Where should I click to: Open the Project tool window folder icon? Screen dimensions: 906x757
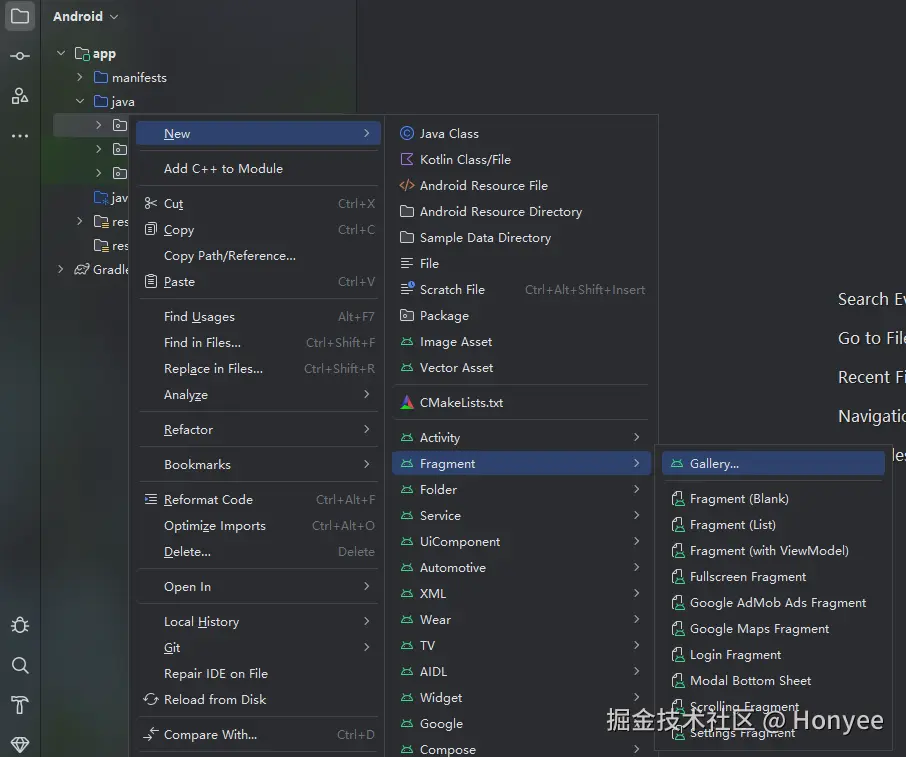pos(20,16)
